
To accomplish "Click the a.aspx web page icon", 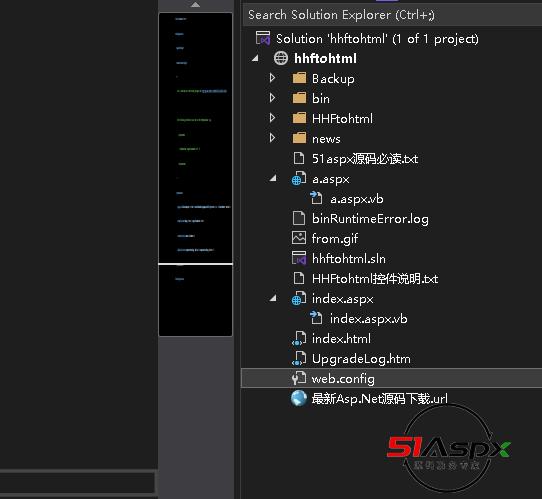I will pyautogui.click(x=299, y=179).
